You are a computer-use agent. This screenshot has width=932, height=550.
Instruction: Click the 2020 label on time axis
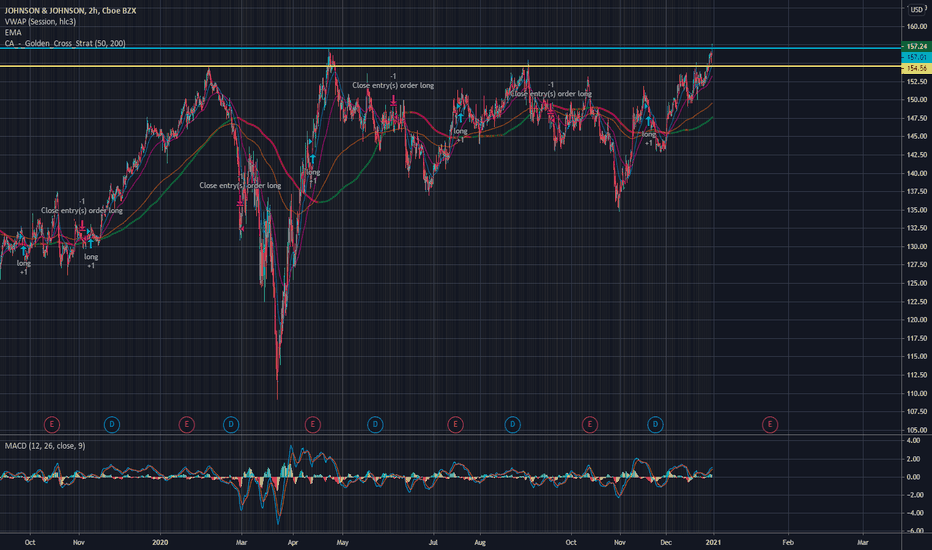160,542
